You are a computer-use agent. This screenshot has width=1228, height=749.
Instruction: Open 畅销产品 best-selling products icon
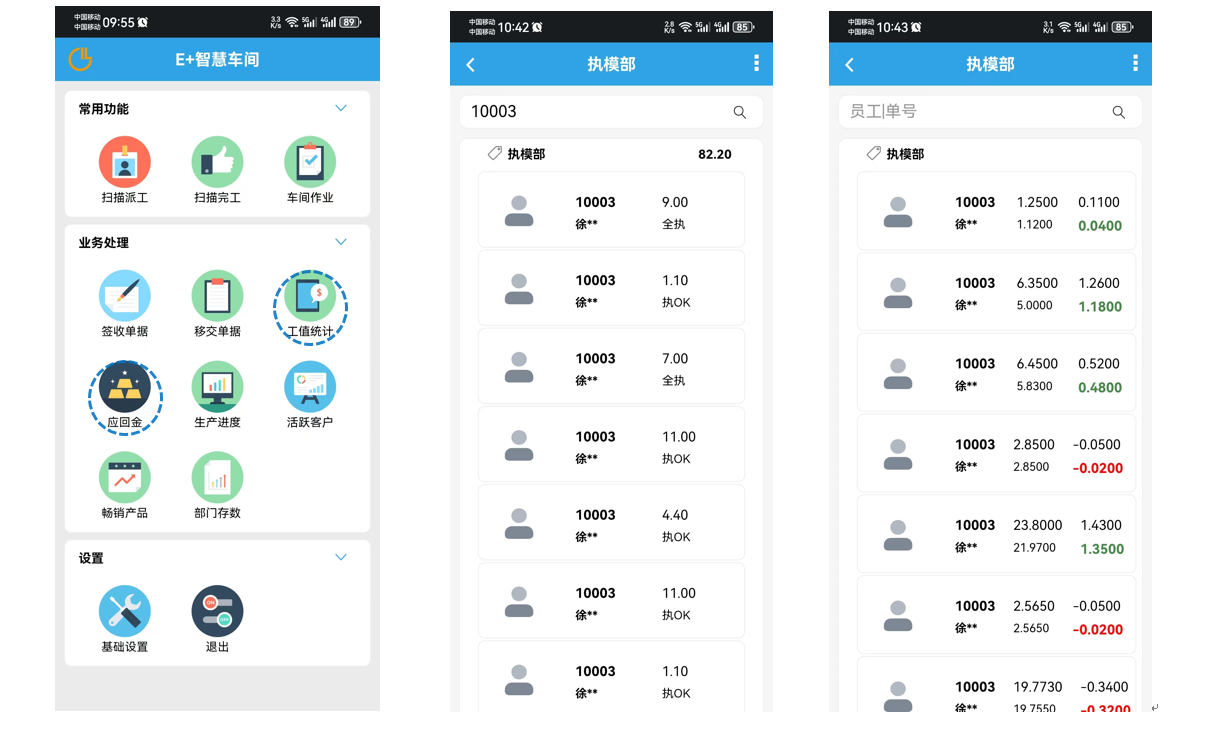124,478
